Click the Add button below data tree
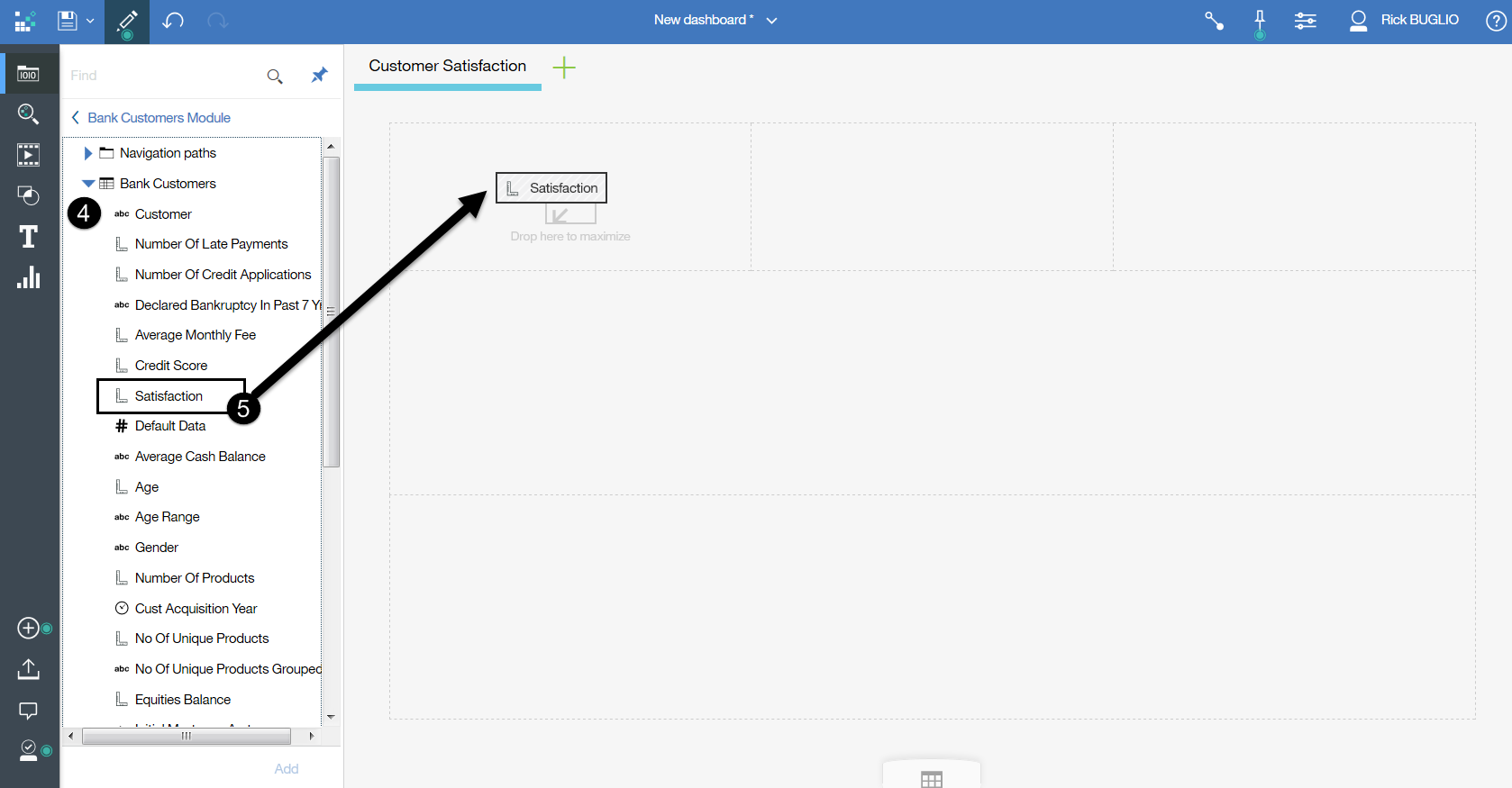Image resolution: width=1512 pixels, height=788 pixels. [x=287, y=769]
